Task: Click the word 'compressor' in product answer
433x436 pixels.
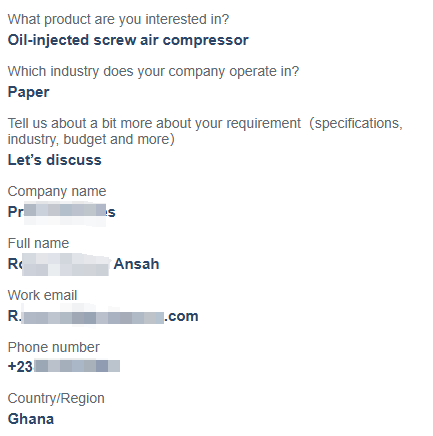Action: pos(206,41)
